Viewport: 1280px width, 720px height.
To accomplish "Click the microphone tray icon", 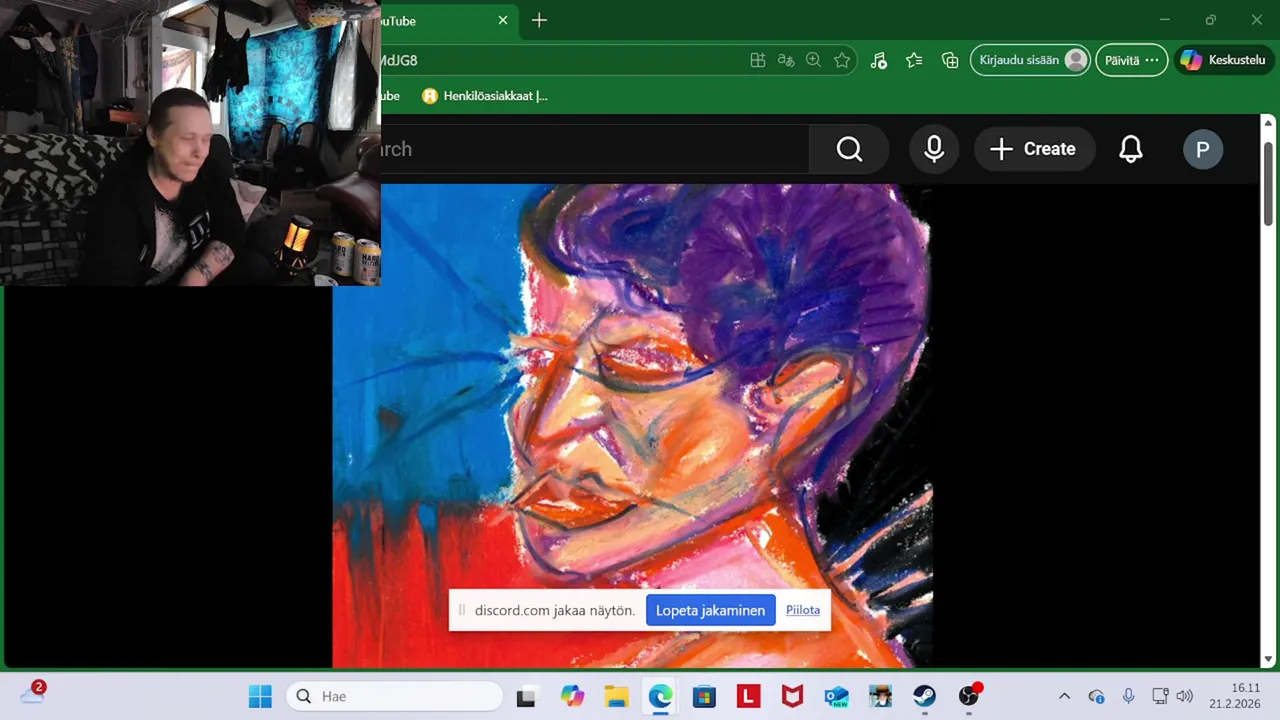I will [1128, 696].
